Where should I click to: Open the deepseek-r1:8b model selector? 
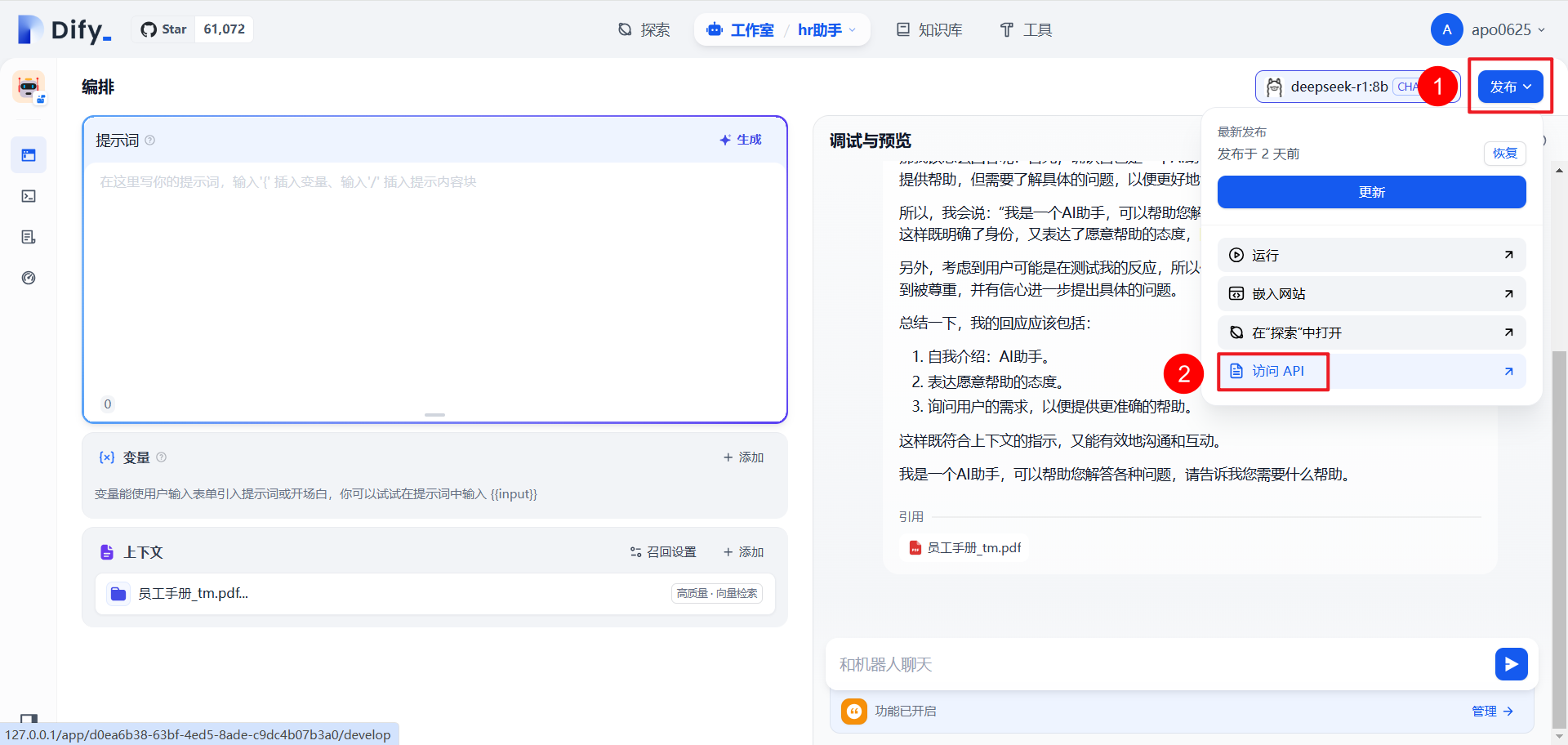(x=1357, y=87)
